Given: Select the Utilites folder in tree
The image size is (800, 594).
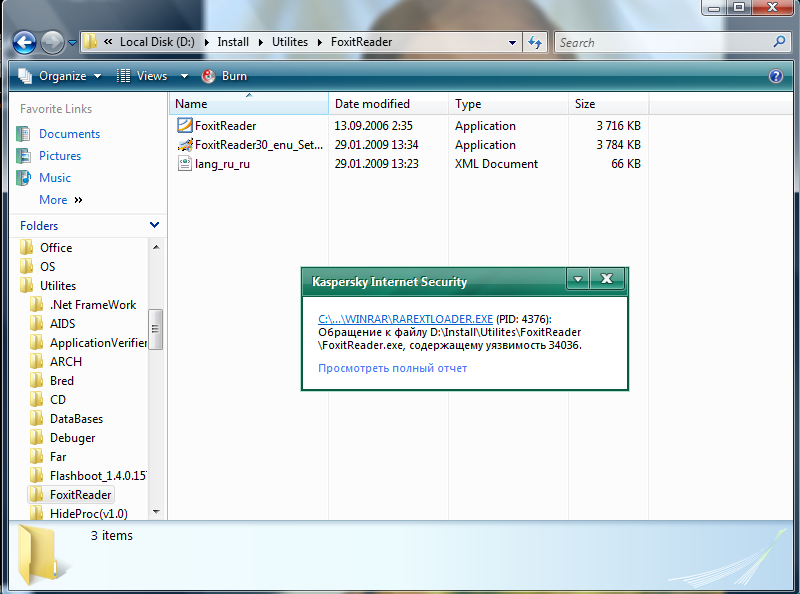Looking at the screenshot, I should [58, 286].
